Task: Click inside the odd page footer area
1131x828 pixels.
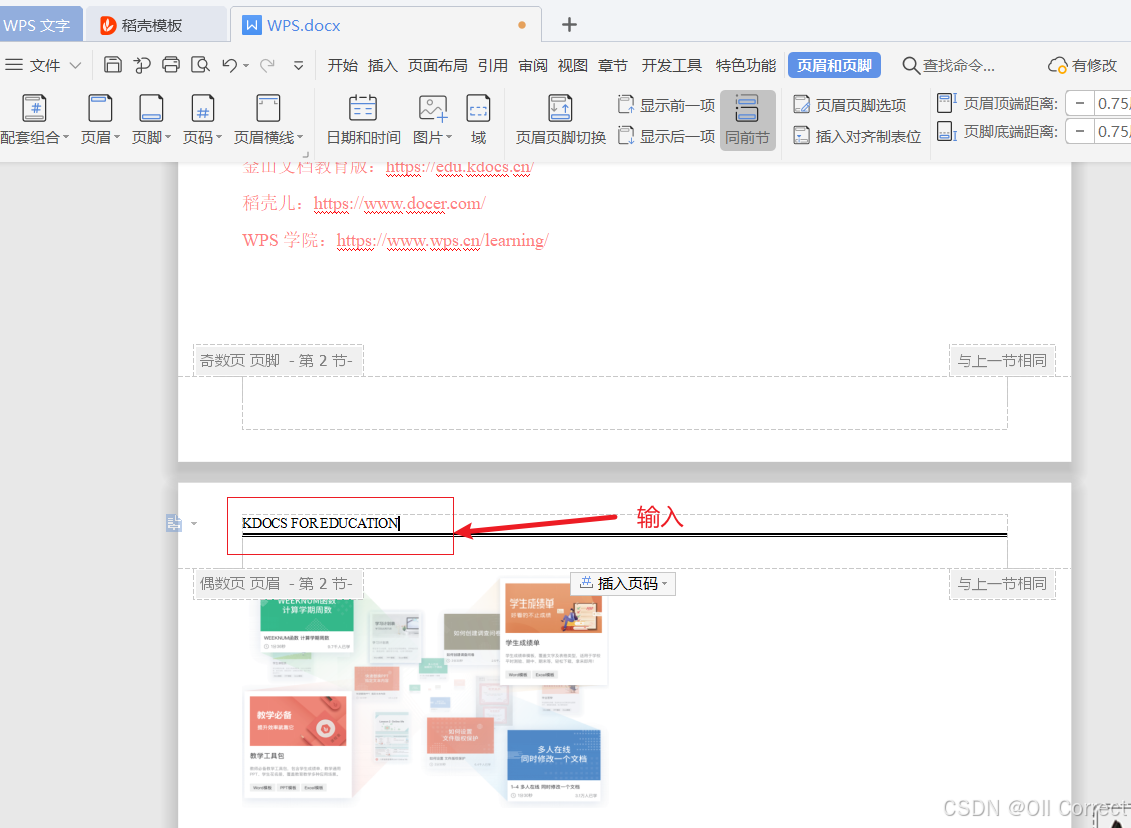Action: tap(625, 402)
